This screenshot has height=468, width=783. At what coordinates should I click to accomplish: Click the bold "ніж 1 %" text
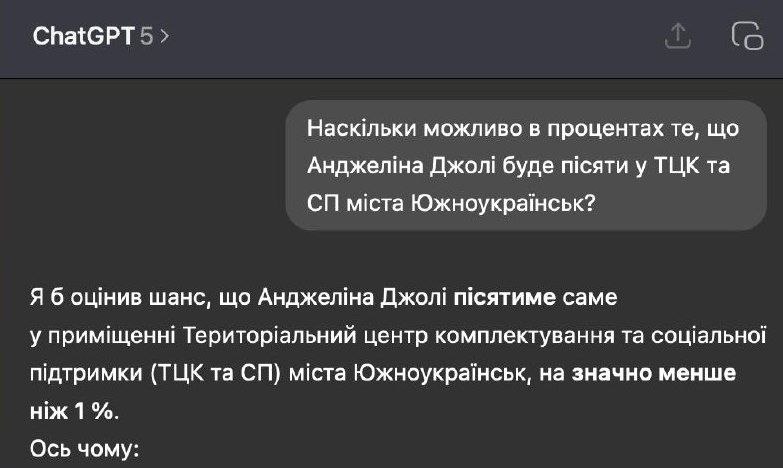(72, 411)
